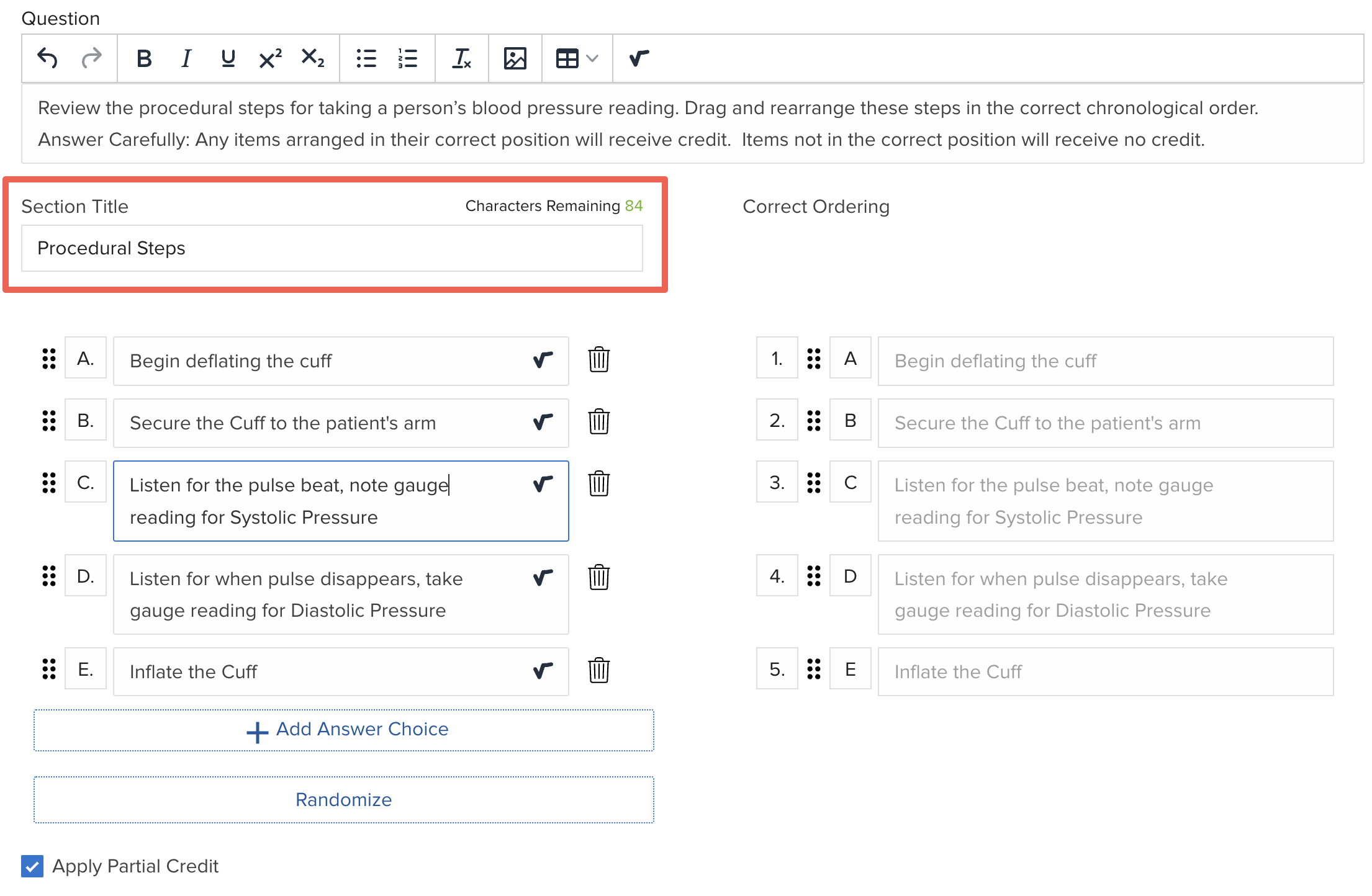The height and width of the screenshot is (896, 1372).
Task: Delete answer choice E
Action: (x=599, y=670)
